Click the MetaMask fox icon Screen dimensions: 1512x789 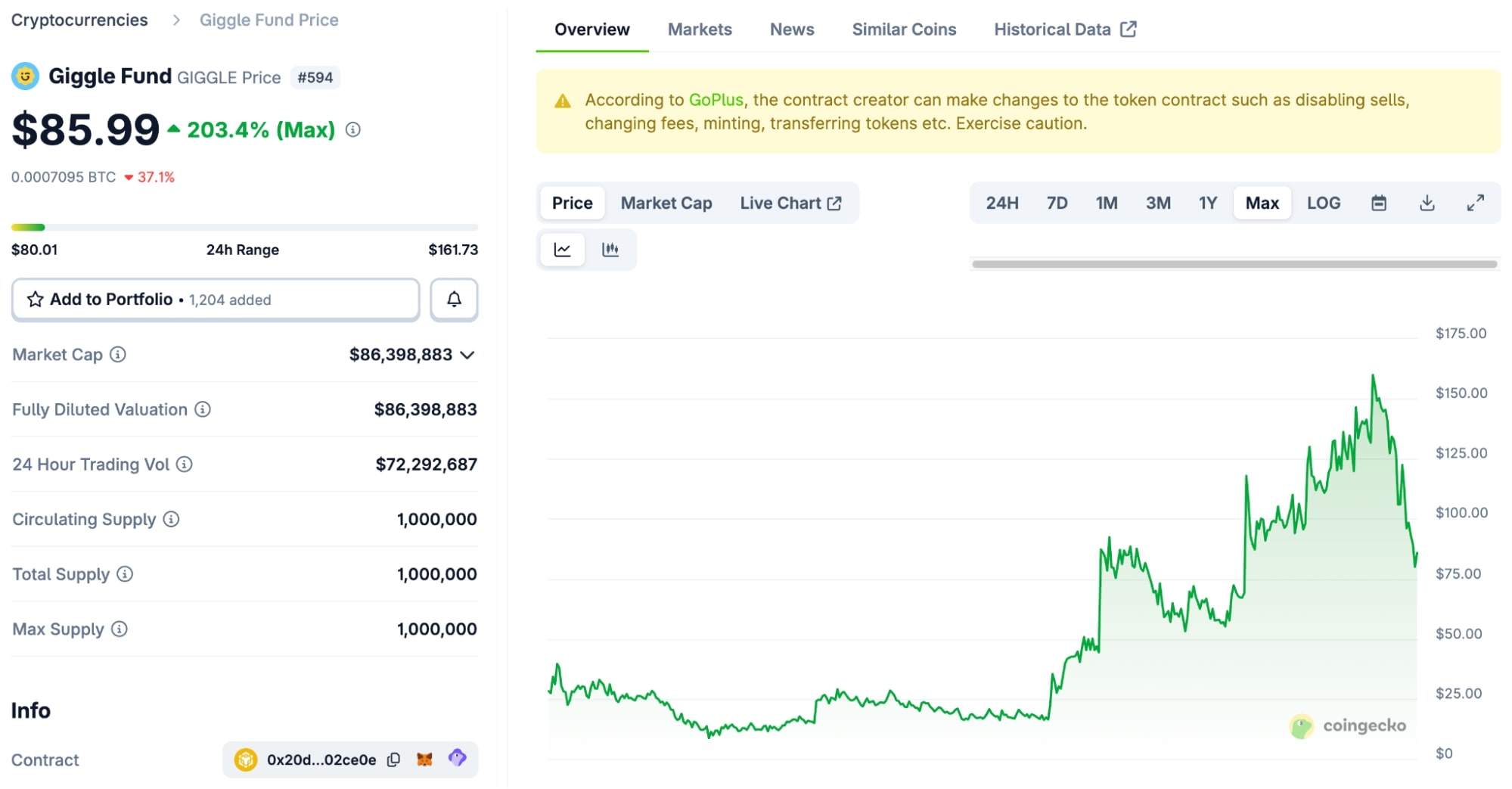point(424,759)
